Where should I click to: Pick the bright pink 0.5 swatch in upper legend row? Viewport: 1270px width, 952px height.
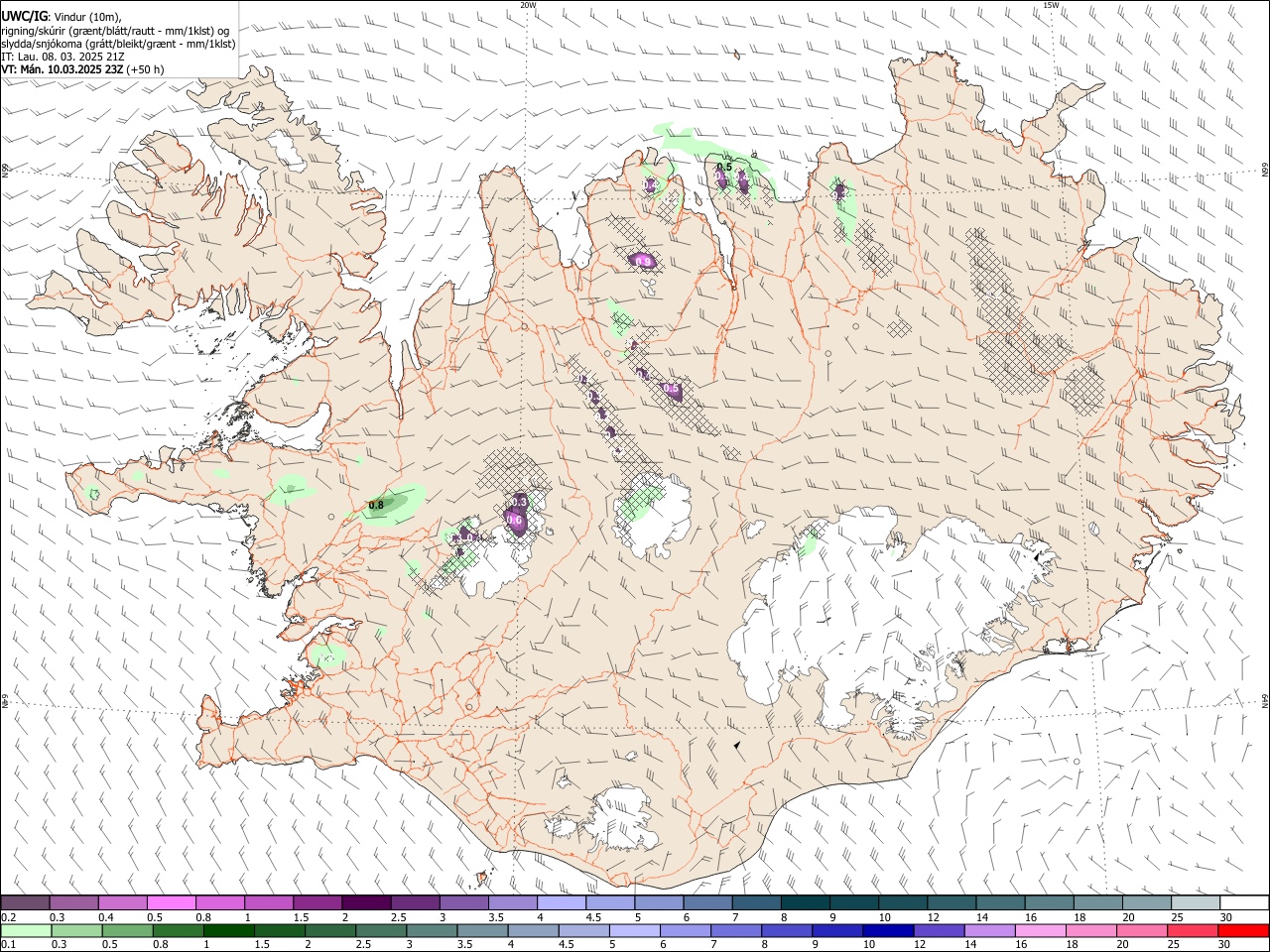pyautogui.click(x=171, y=902)
